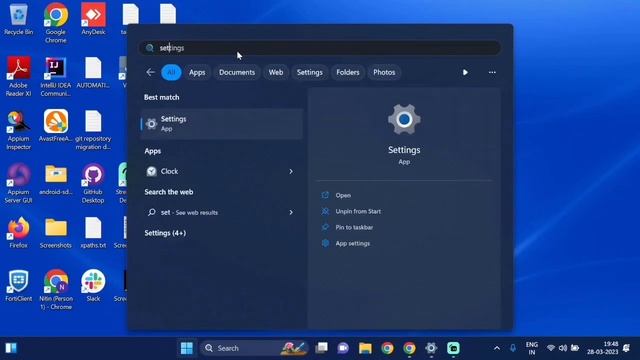
Task: Switch to Photos filter tab
Action: point(384,72)
